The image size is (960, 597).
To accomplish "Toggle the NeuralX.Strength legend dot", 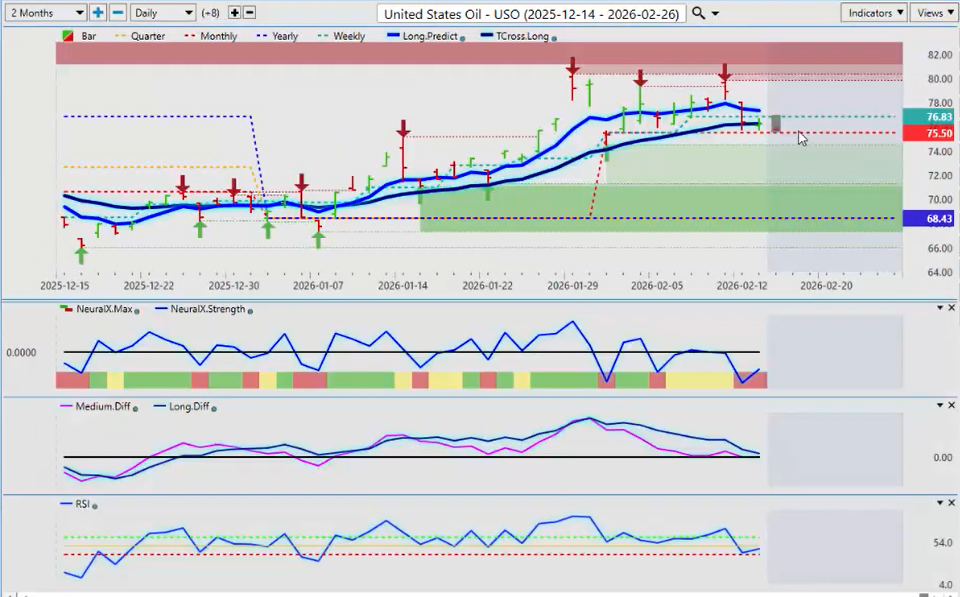I will coord(249,310).
